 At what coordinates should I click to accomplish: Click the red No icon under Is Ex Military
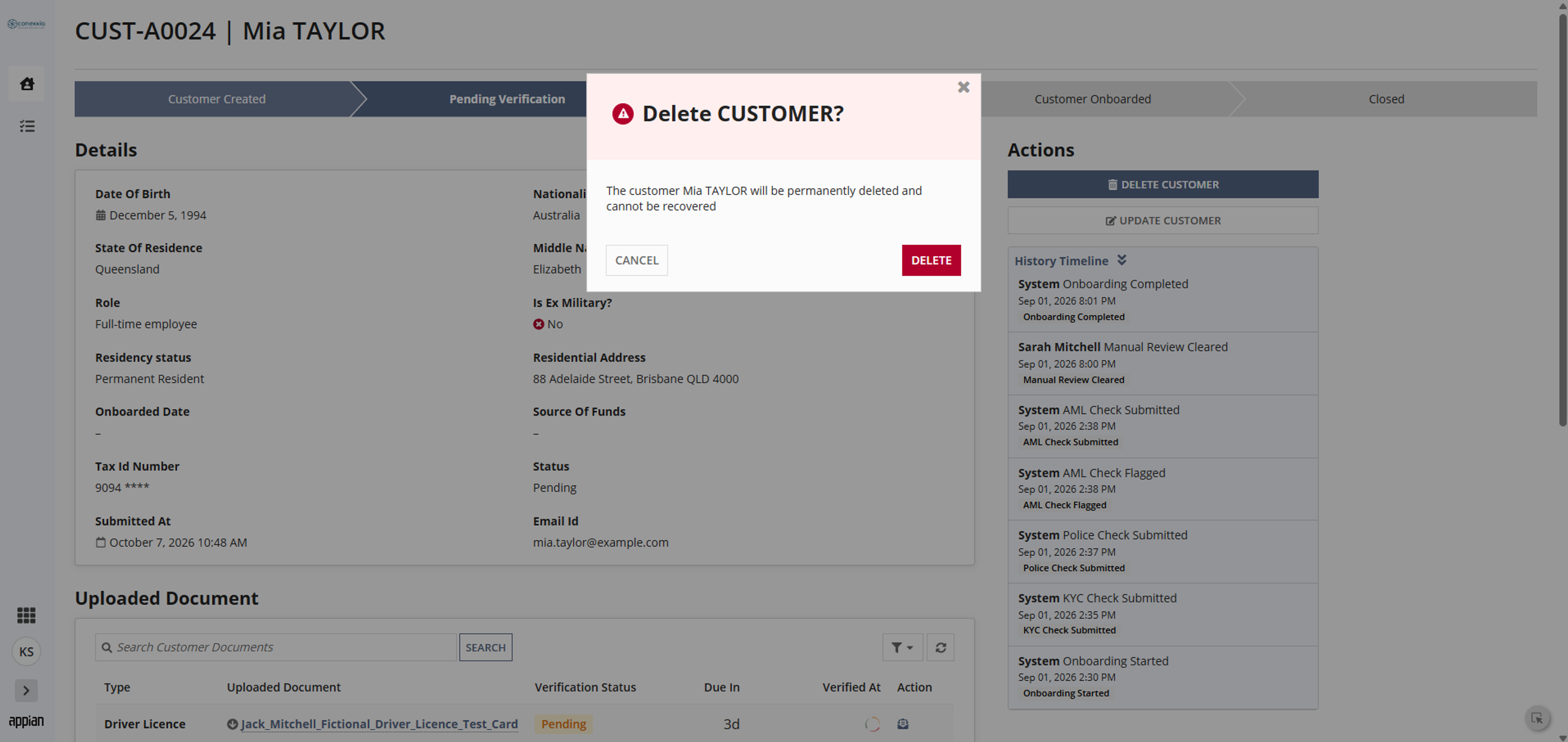pyautogui.click(x=538, y=324)
